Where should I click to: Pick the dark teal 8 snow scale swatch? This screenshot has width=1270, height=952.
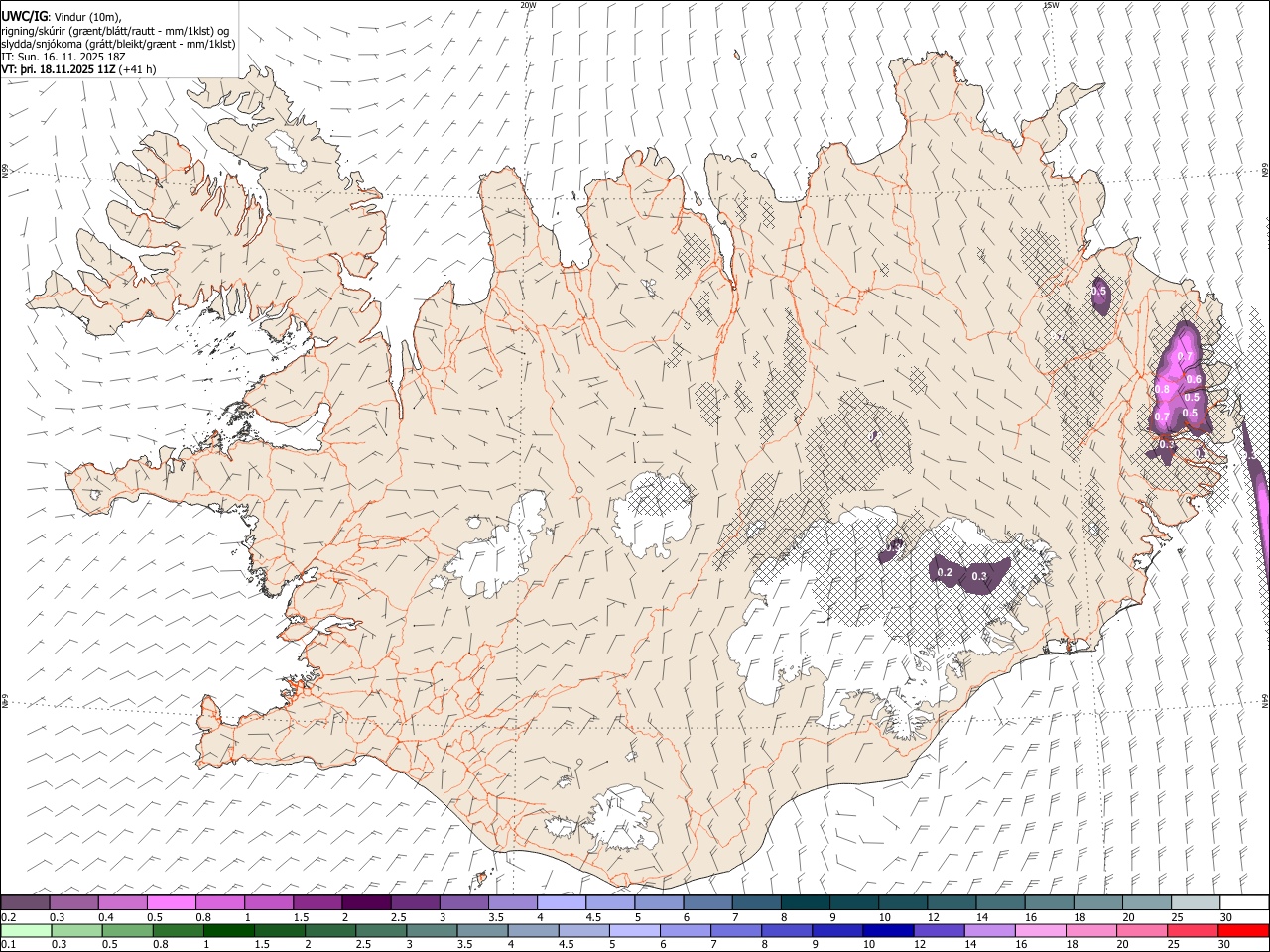coord(806,903)
